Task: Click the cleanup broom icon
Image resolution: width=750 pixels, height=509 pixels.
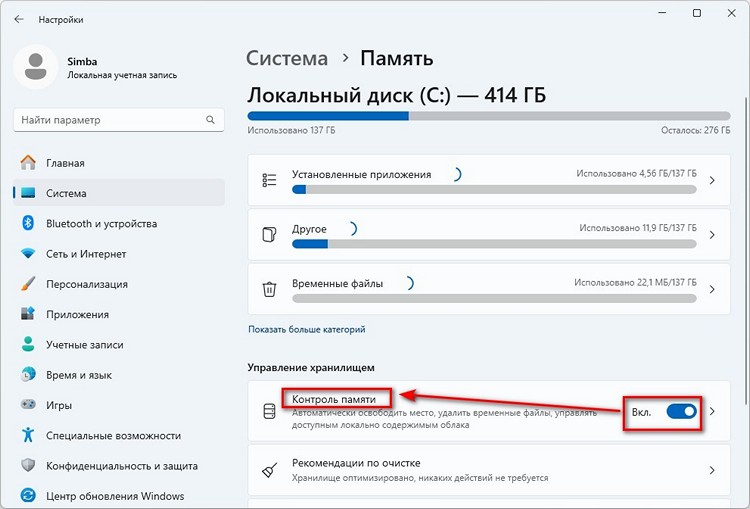Action: [x=269, y=471]
